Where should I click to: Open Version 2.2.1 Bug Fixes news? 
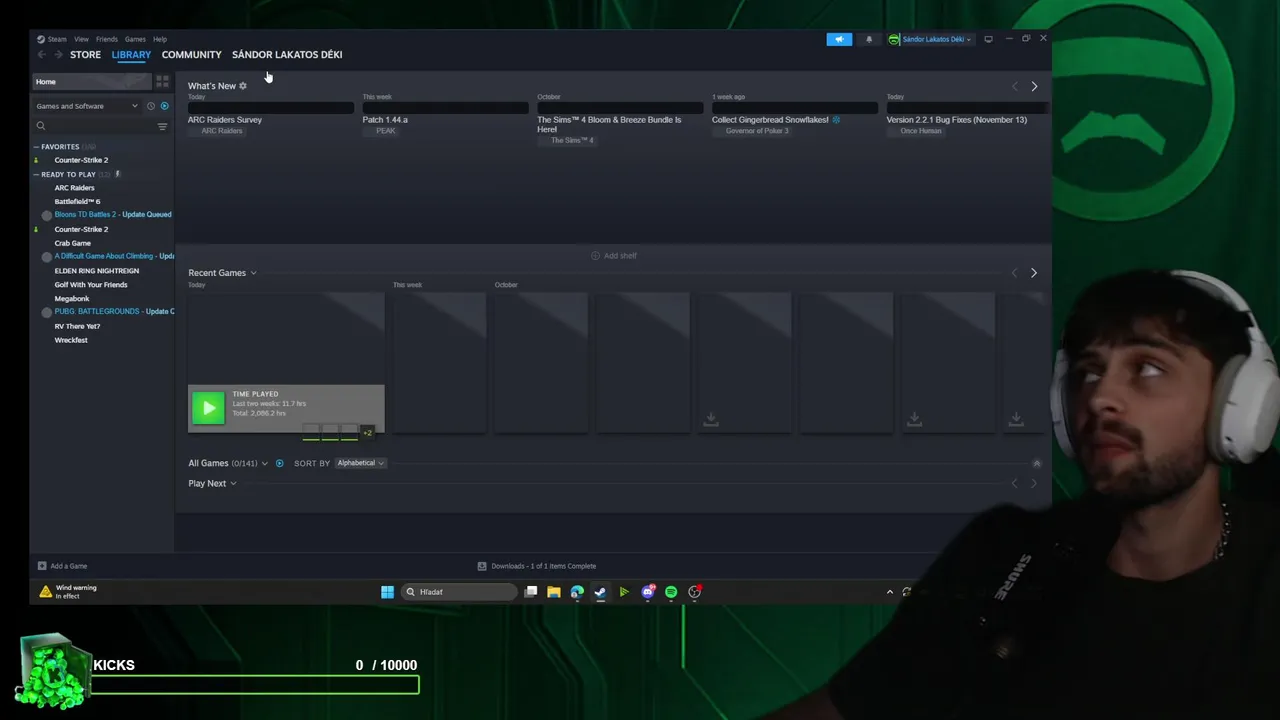[956, 120]
